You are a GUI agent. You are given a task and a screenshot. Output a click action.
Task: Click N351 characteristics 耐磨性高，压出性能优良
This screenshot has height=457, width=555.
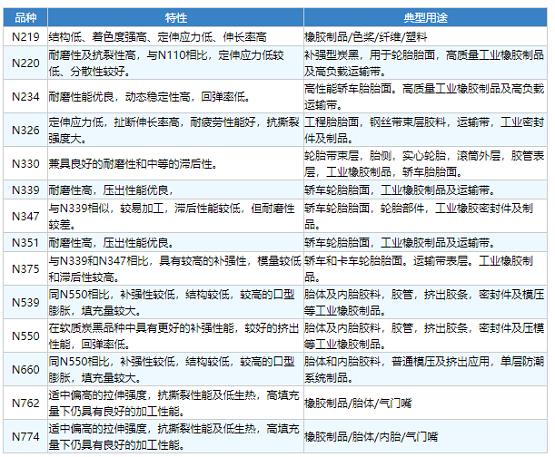point(111,242)
